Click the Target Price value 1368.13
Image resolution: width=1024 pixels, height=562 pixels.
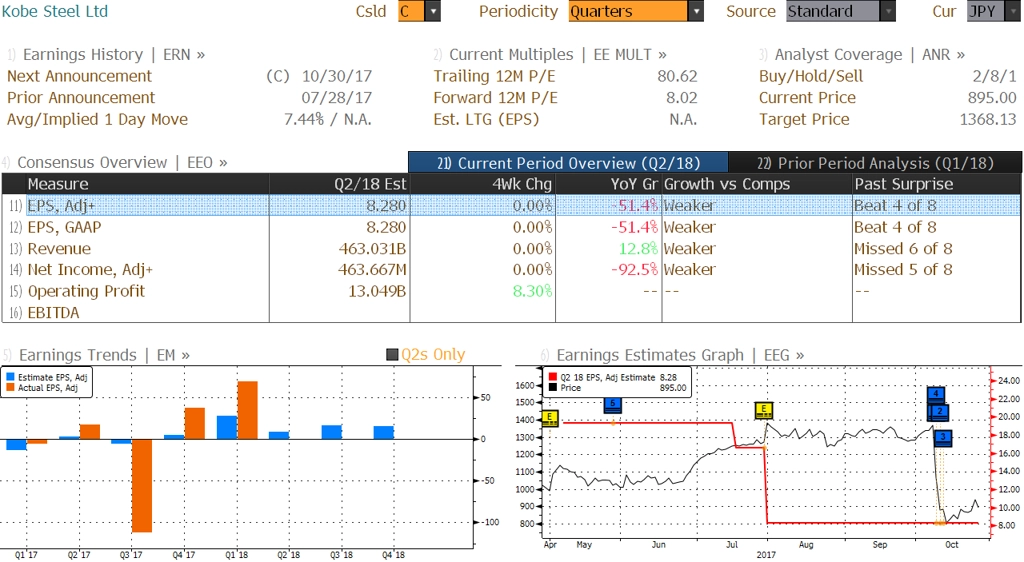coord(987,119)
